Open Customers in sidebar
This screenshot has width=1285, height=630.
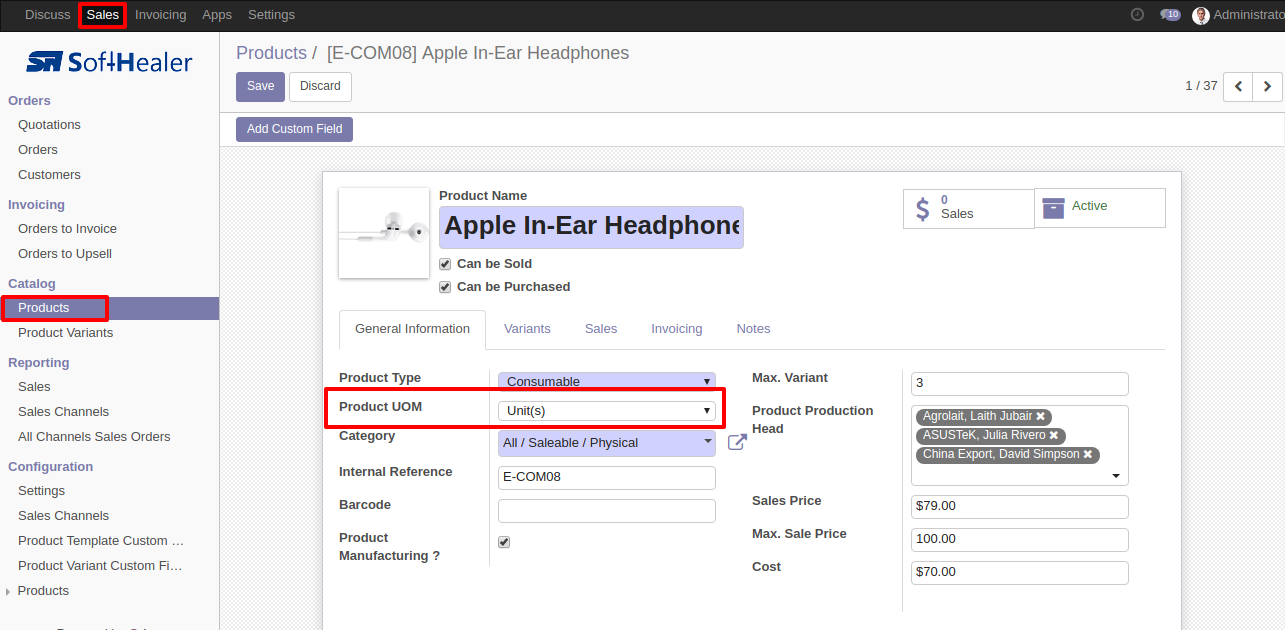(x=49, y=175)
